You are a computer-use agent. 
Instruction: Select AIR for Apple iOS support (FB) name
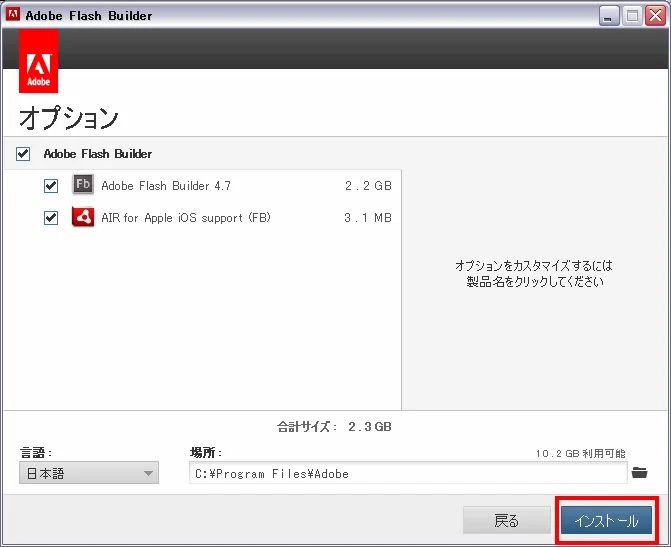[186, 218]
